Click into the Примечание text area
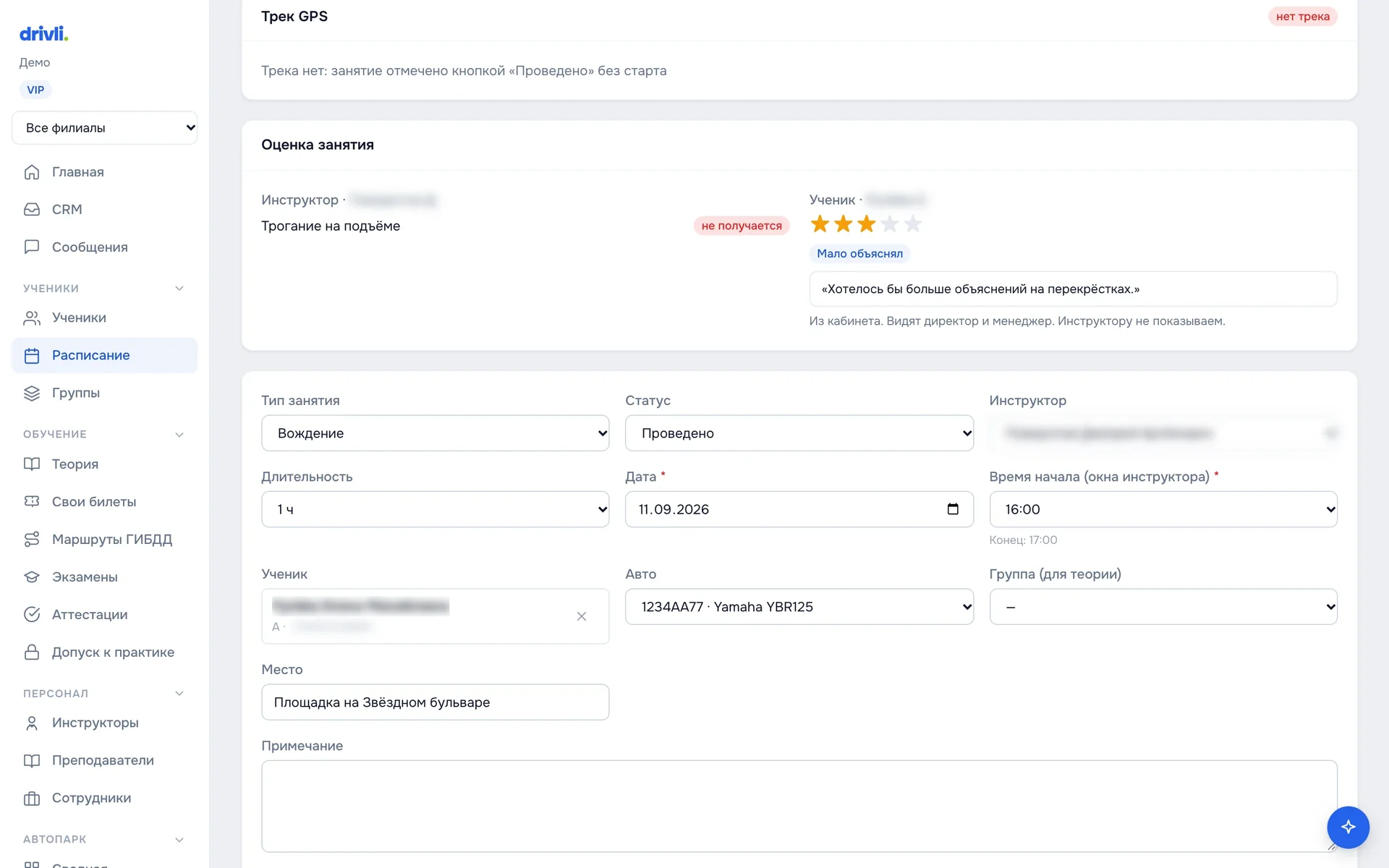1389x868 pixels. 799,807
